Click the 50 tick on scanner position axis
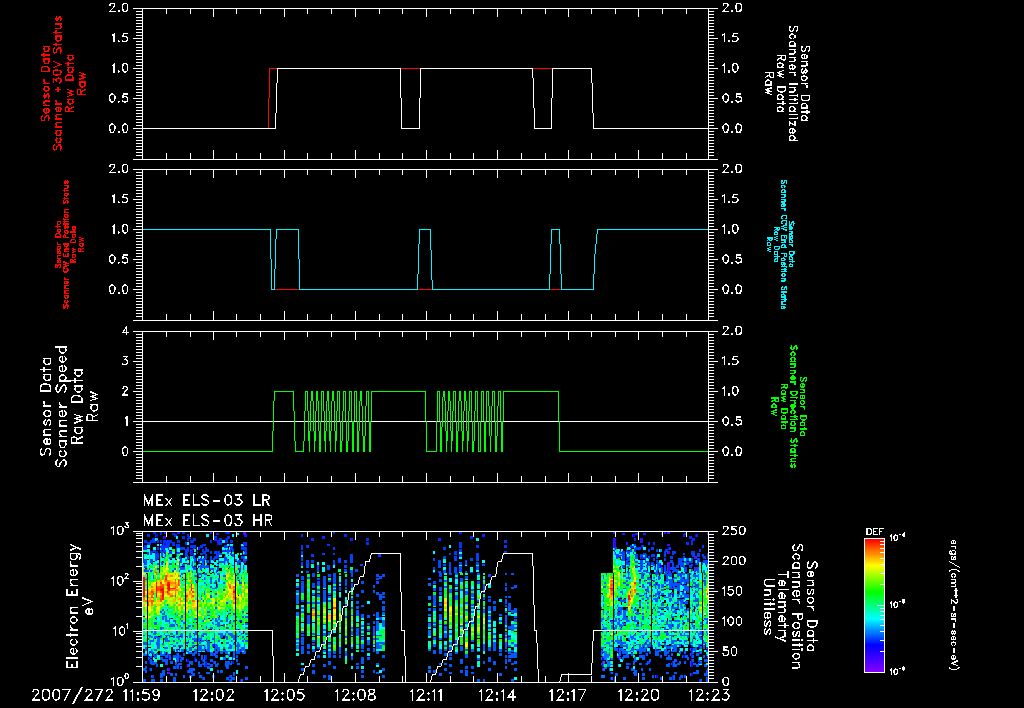Image resolution: width=1024 pixels, height=708 pixels. pyautogui.click(x=729, y=651)
